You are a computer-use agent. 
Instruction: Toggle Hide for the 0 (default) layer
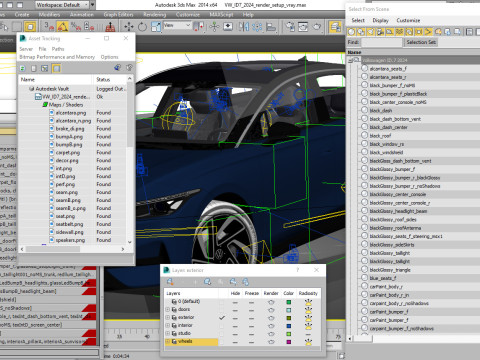(235, 302)
